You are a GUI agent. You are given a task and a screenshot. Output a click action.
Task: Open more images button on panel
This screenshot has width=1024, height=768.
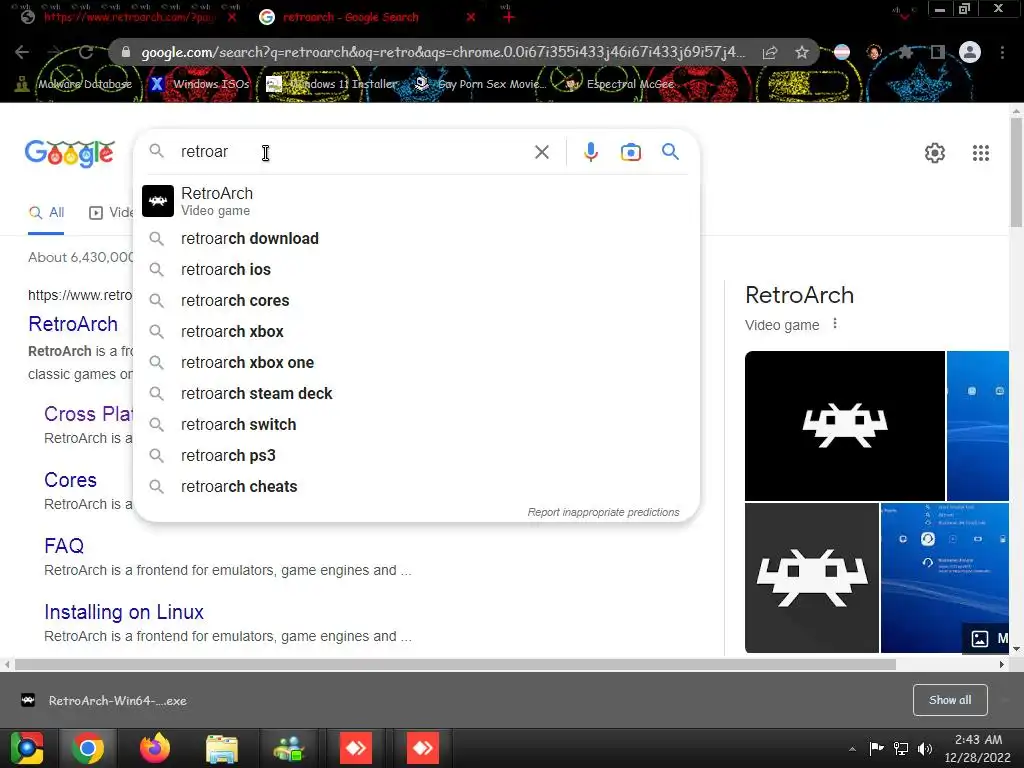(986, 638)
